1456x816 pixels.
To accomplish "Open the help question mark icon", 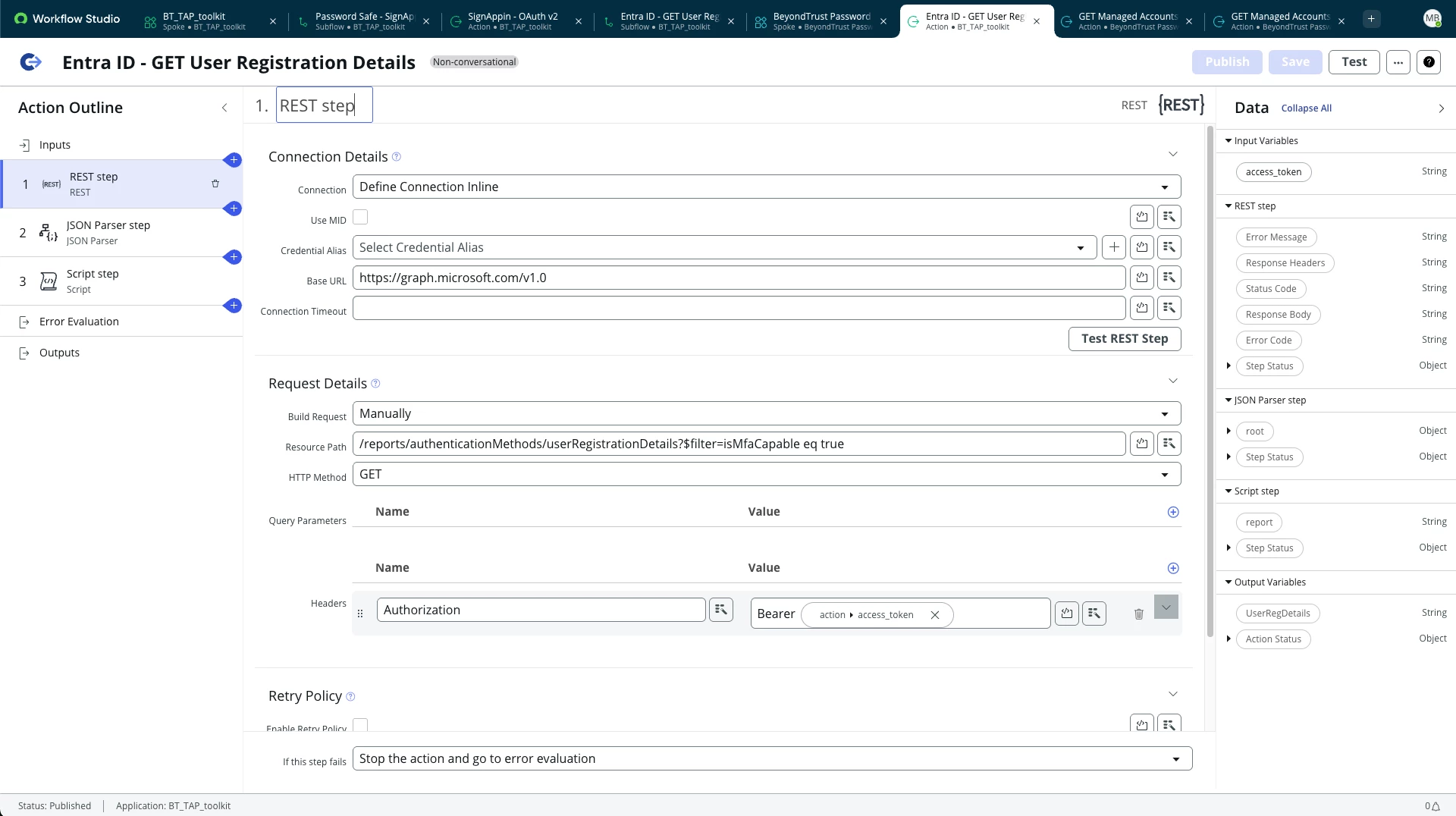I will click(1429, 62).
